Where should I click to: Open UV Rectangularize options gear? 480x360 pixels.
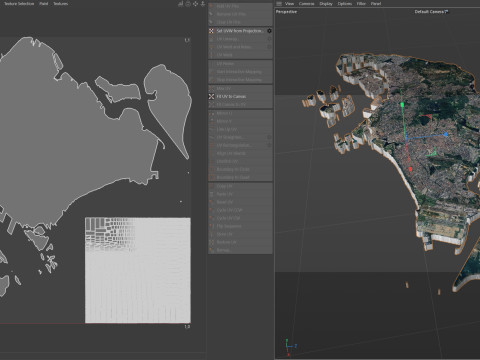269,145
